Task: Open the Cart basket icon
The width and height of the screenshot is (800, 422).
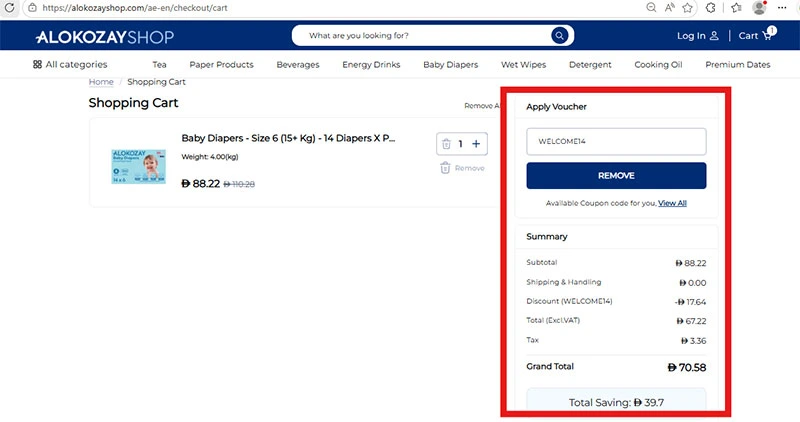Action: click(769, 34)
